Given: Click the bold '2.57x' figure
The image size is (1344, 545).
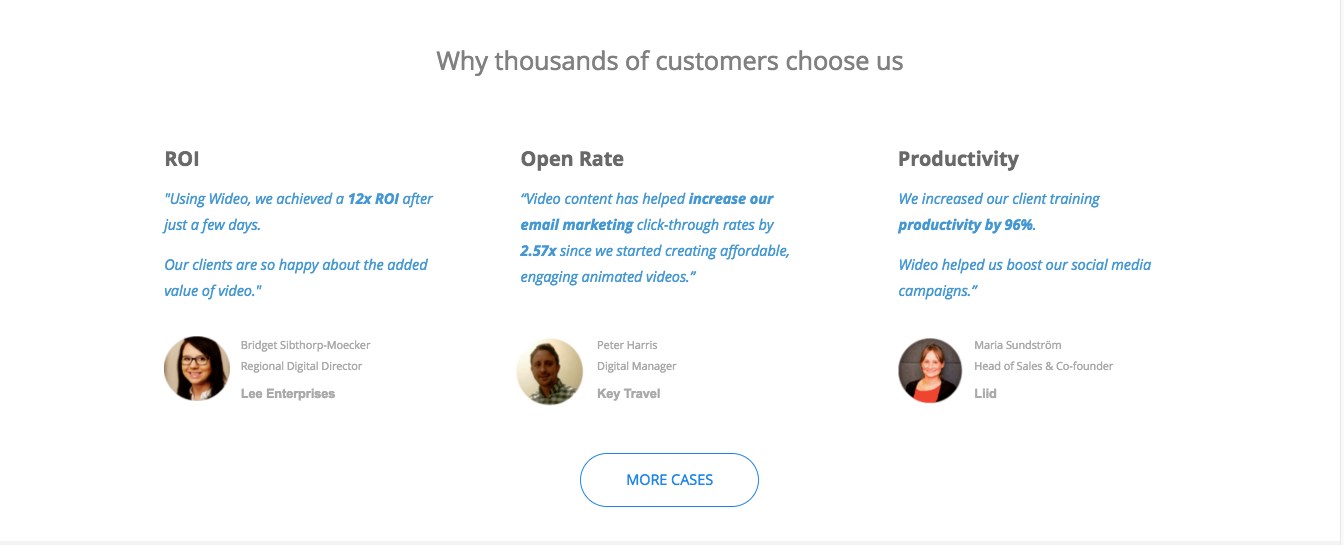Looking at the screenshot, I should [538, 251].
